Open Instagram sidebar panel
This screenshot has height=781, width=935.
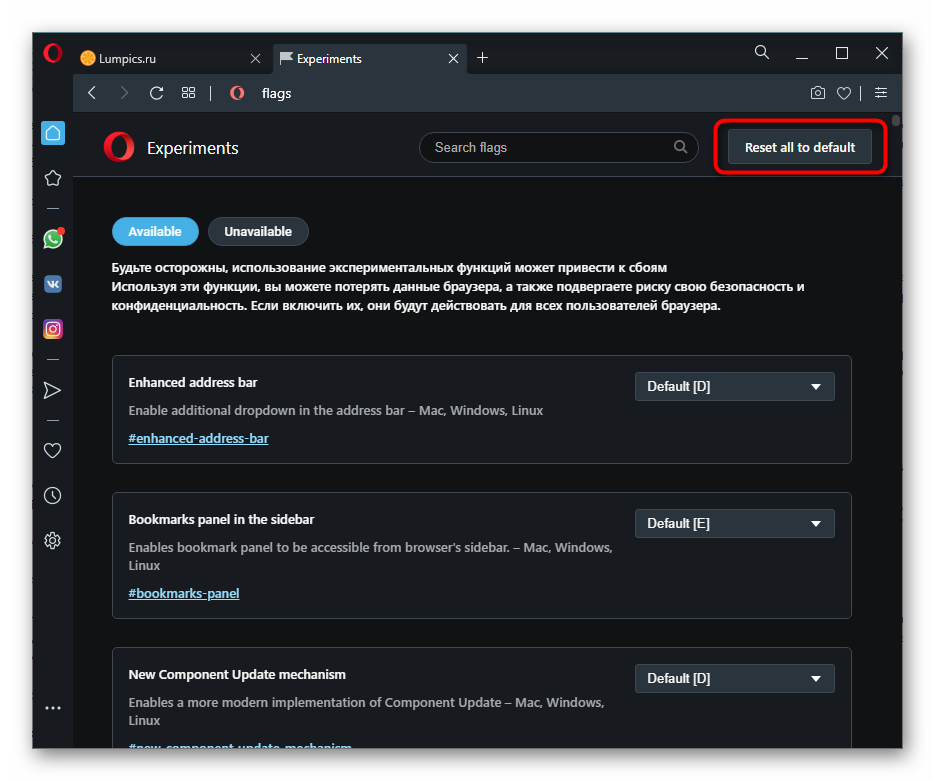coord(53,329)
